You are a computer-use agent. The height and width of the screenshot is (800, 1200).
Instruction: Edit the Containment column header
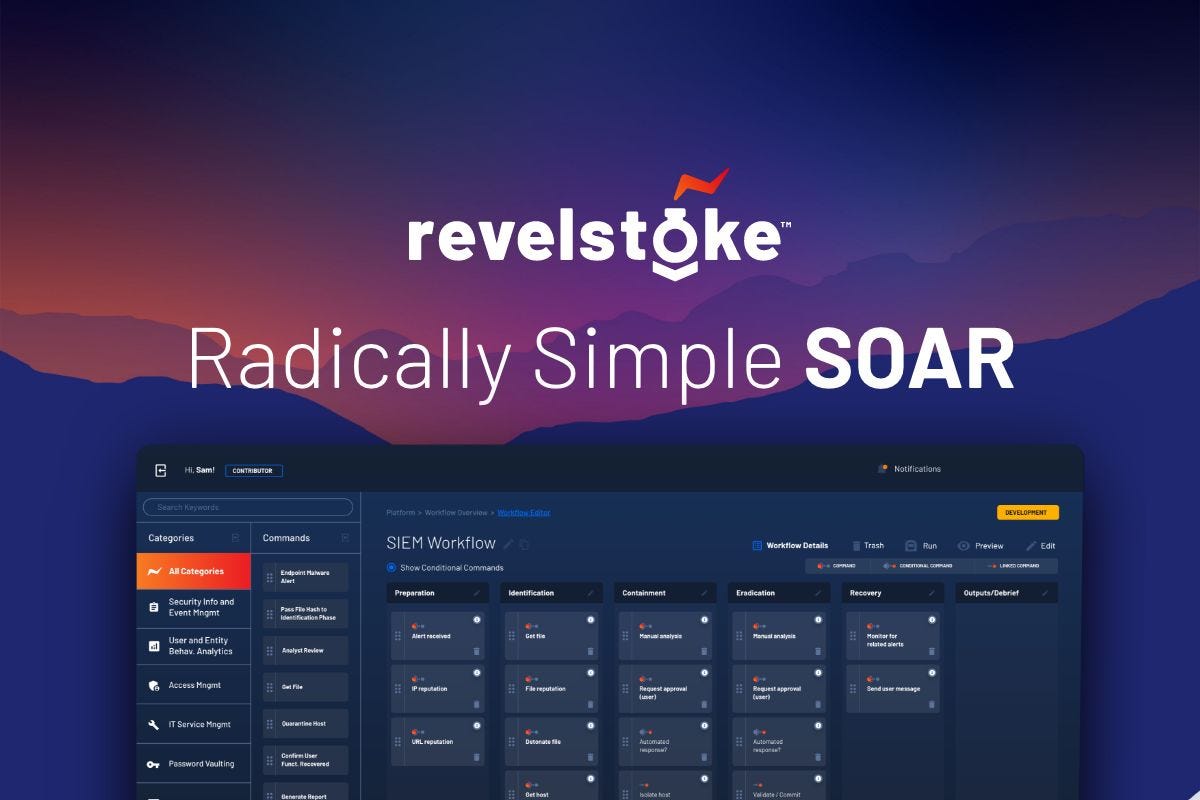click(705, 593)
